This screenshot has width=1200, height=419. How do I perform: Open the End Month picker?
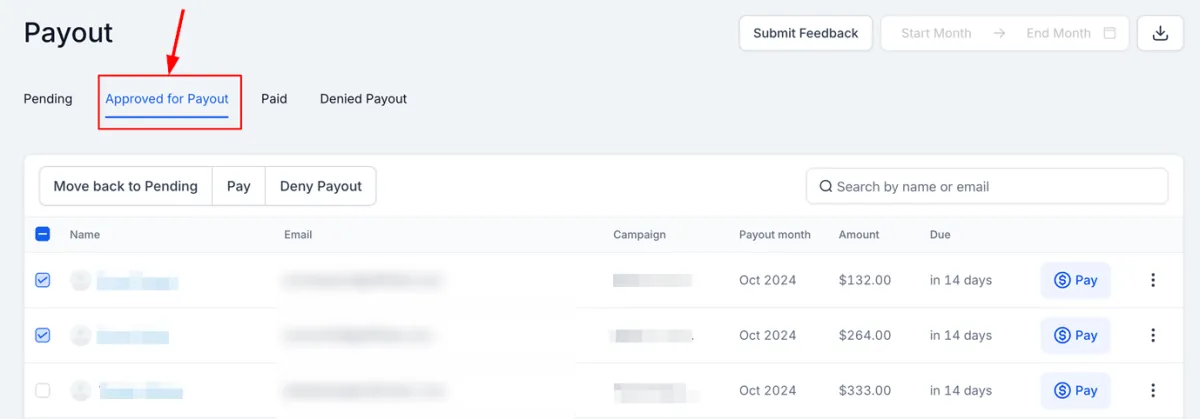1058,33
